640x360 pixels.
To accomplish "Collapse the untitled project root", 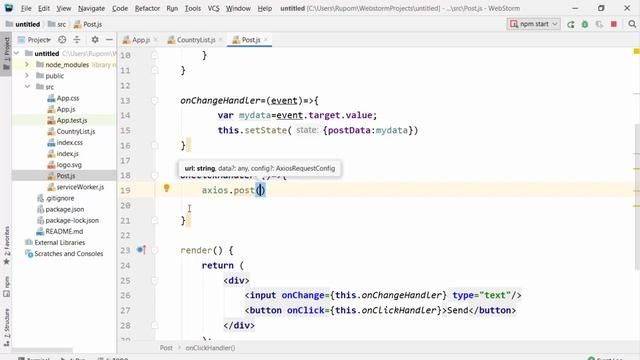I will point(17,53).
